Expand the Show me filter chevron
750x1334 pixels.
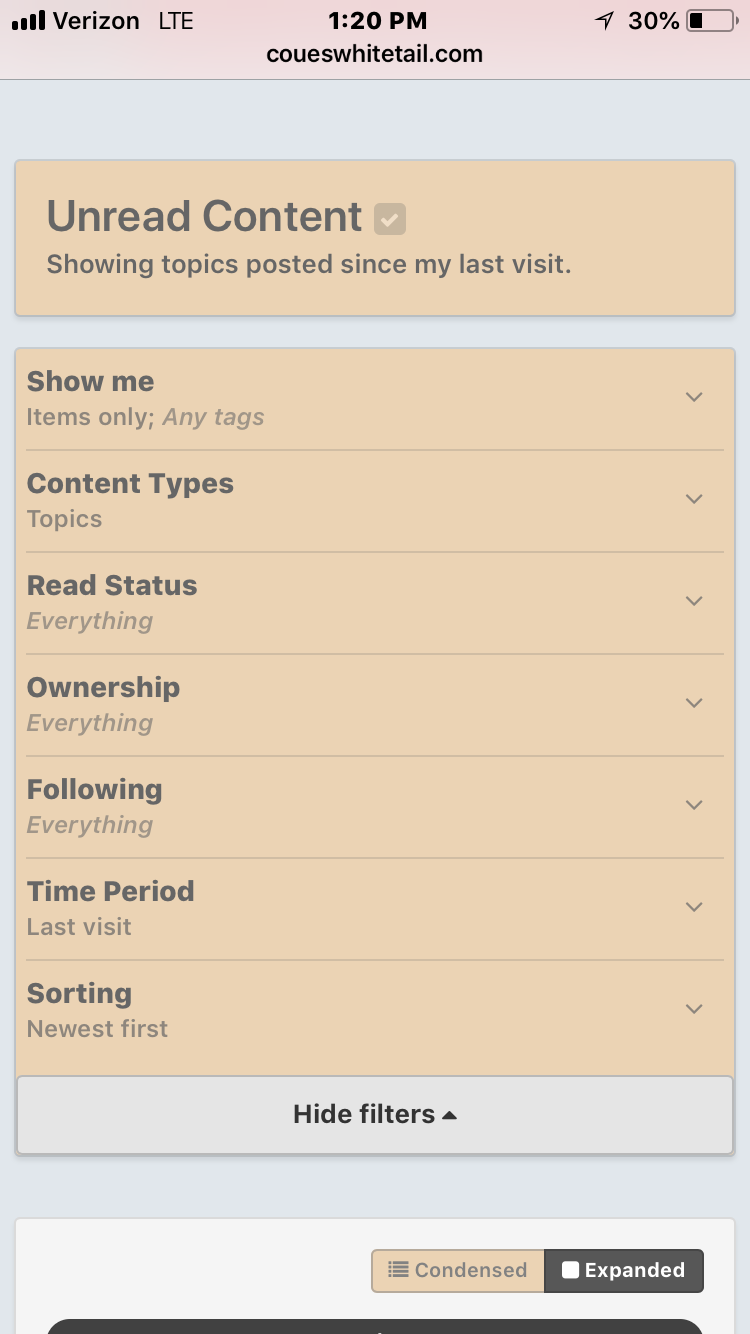(694, 397)
